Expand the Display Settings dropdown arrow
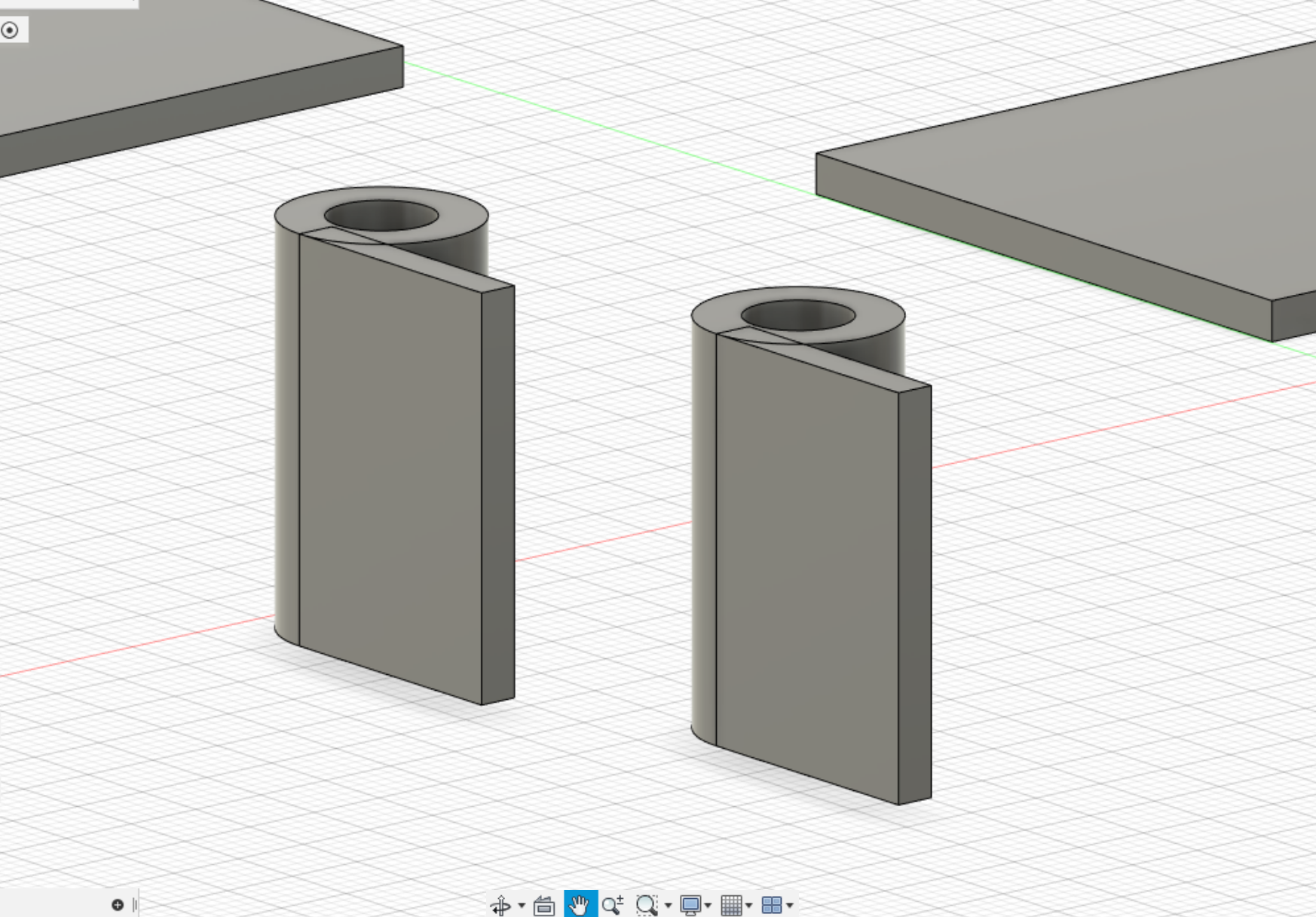This screenshot has height=917, width=1316. click(x=708, y=905)
